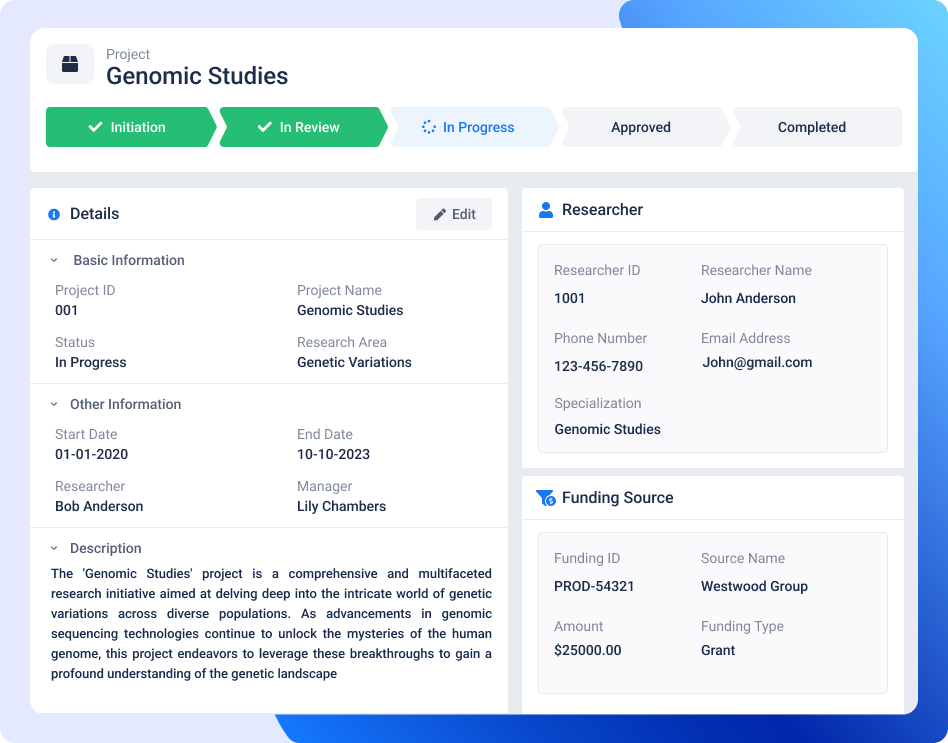Click email address John@gmail.com

click(757, 362)
